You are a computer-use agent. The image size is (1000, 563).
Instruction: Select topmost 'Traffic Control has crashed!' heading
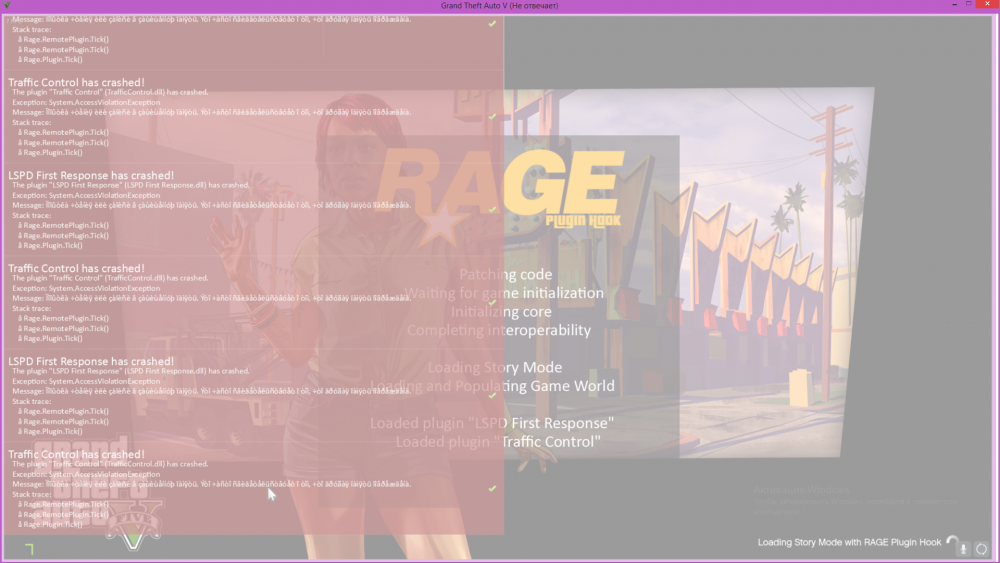[77, 82]
